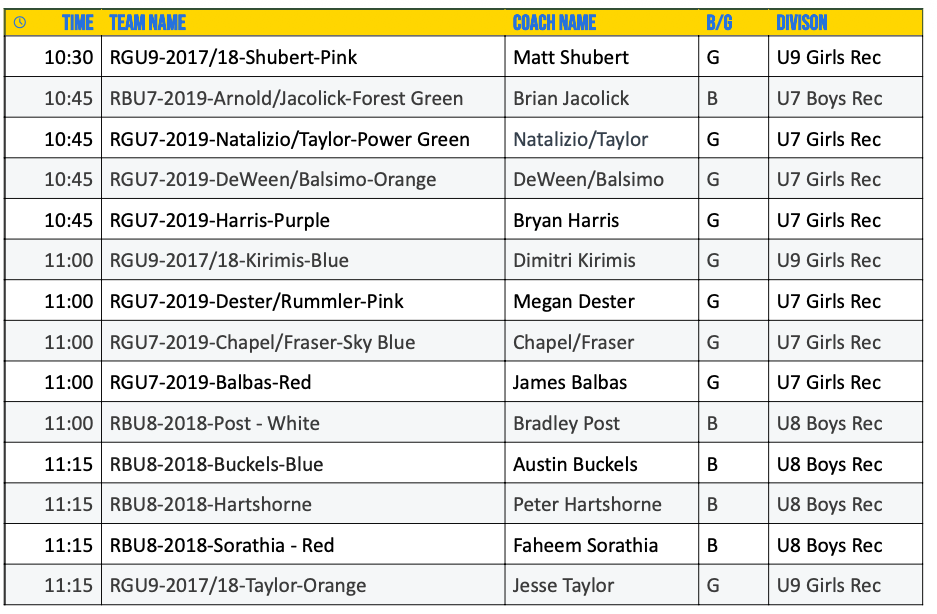The image size is (937, 614).
Task: Click team RGU7-2019-Natalizio/Taylor-Power Green
Action: (289, 140)
